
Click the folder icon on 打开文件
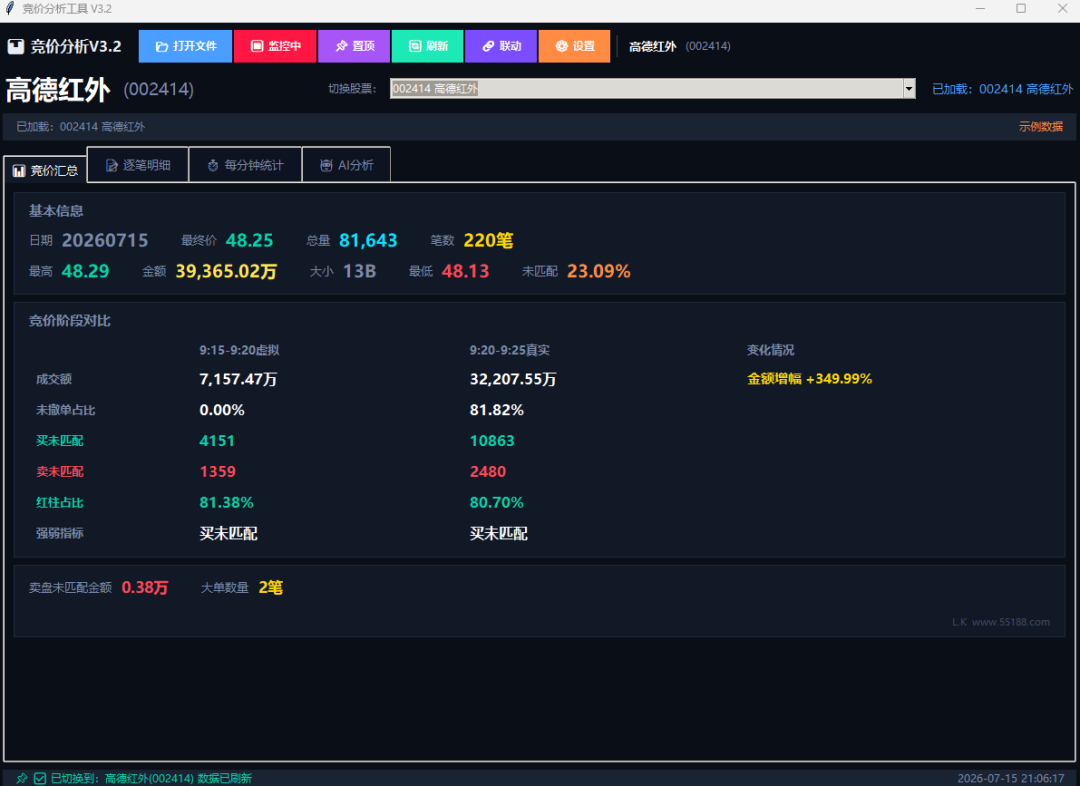(x=162, y=46)
